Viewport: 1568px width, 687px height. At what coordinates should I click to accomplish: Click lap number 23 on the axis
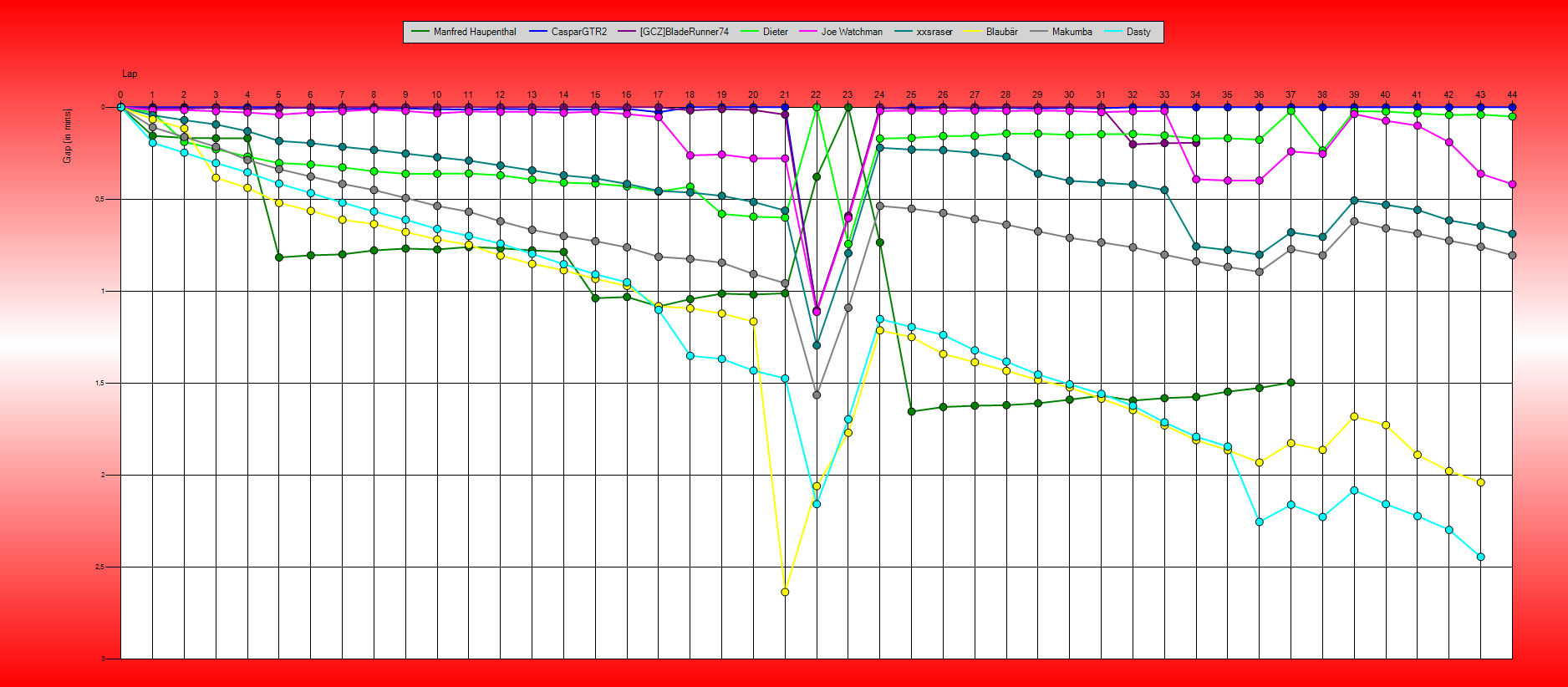[848, 95]
